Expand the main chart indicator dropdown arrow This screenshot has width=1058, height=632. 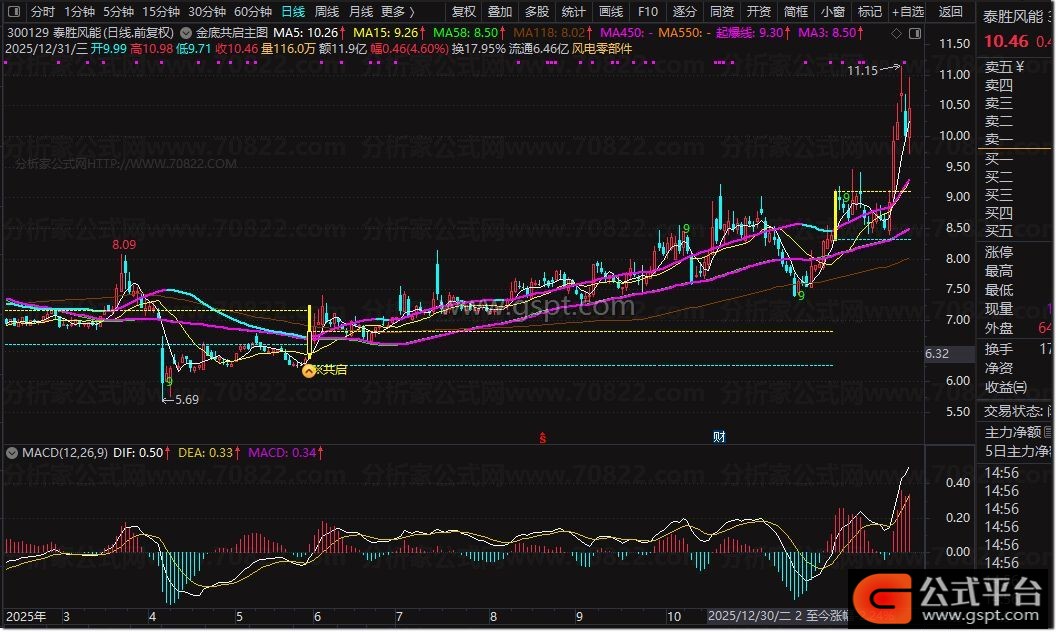pyautogui.click(x=186, y=32)
